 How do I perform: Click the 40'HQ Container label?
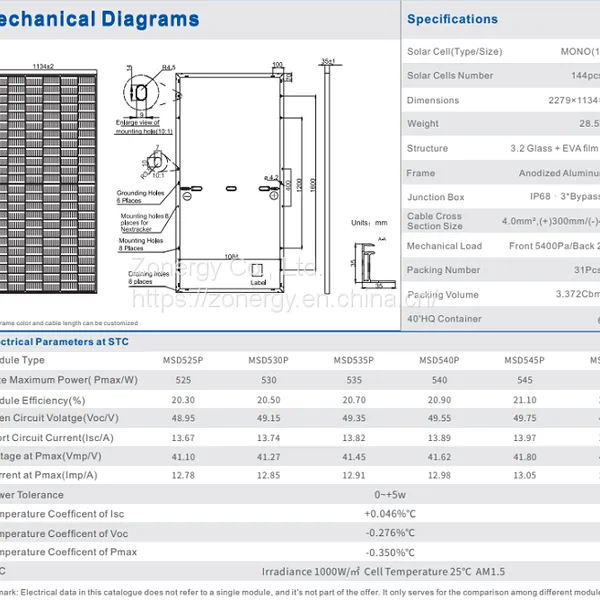[x=444, y=319]
